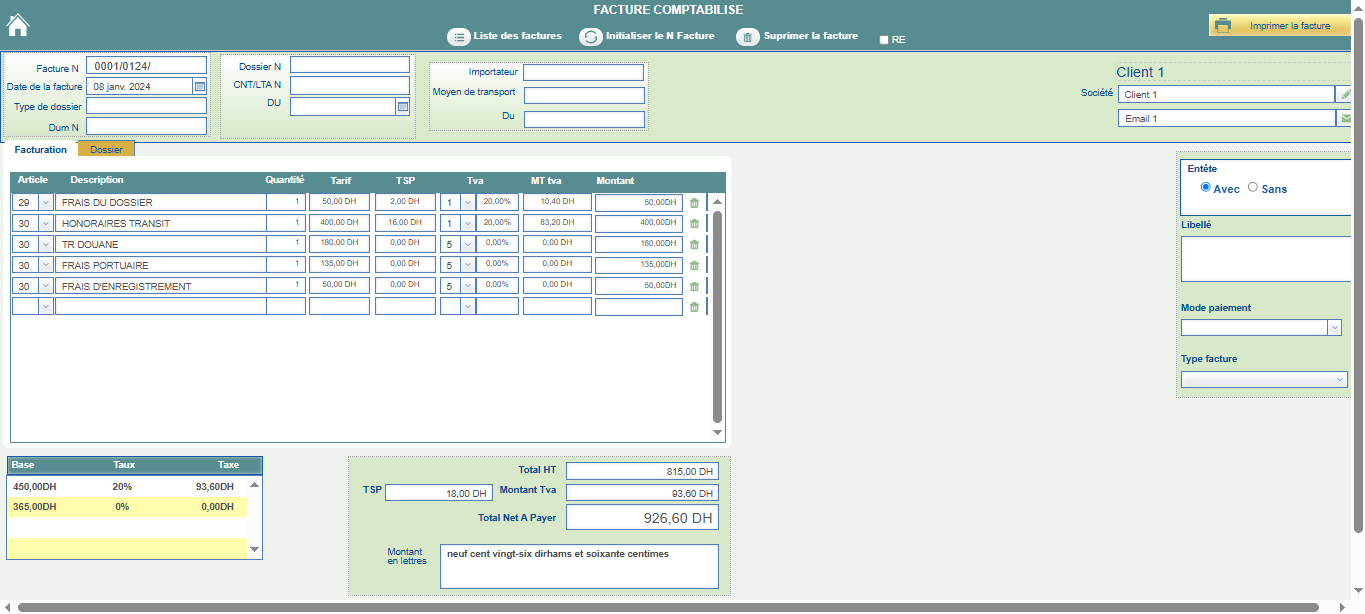Select the tax row with base 365,00DH

tap(127, 507)
